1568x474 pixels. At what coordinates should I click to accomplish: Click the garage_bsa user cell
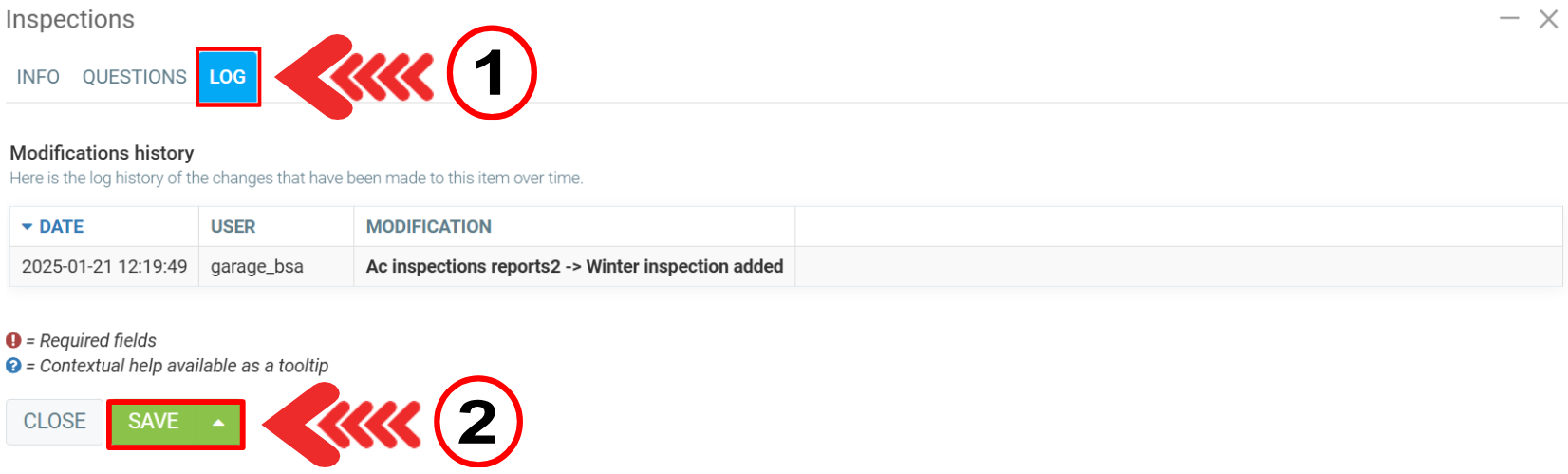tap(257, 267)
